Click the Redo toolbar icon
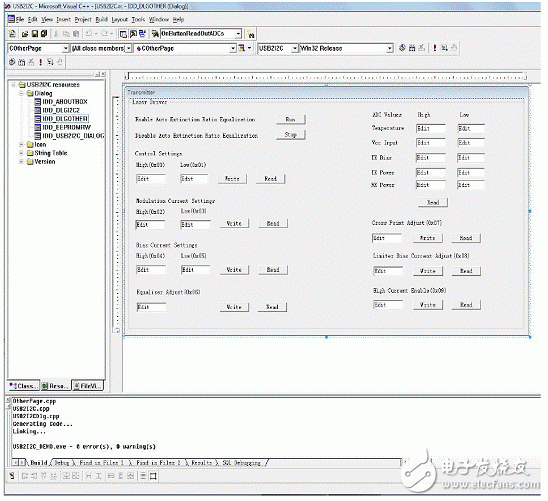 104,34
